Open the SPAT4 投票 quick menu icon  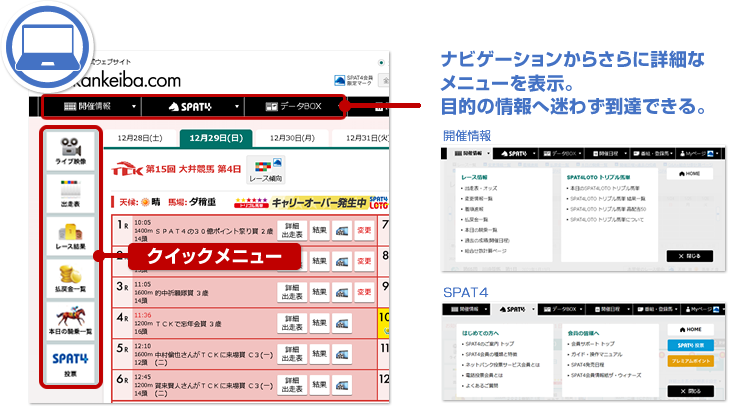point(70,363)
